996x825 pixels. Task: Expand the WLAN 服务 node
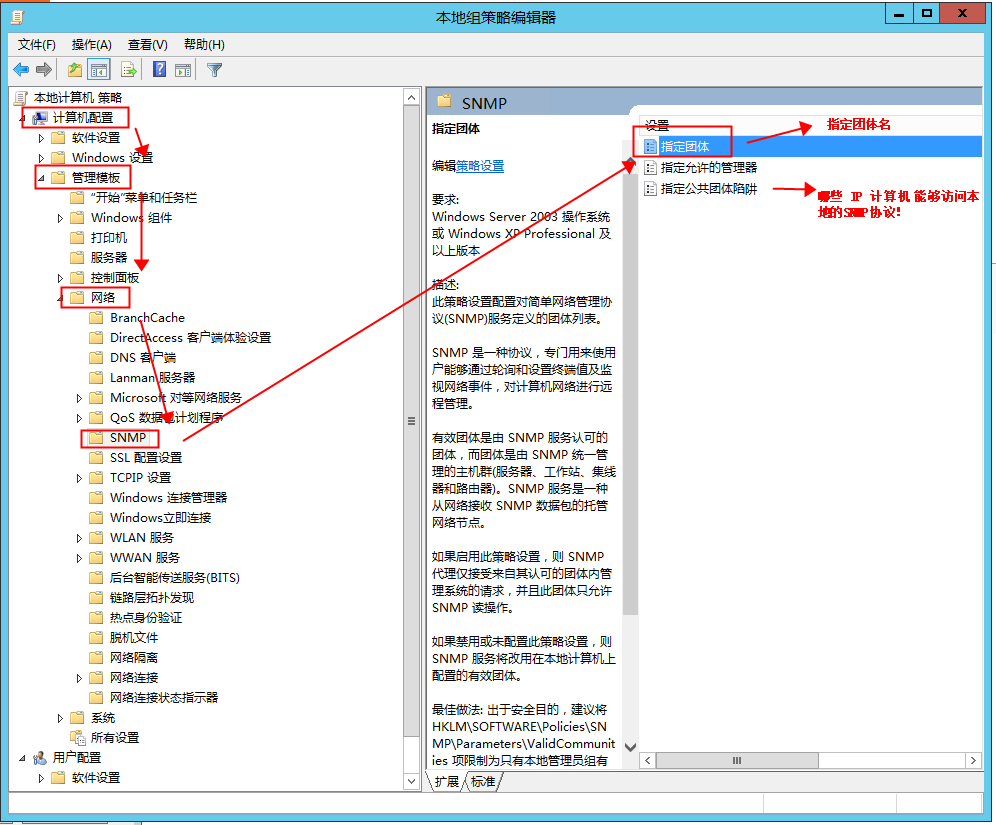(80, 537)
